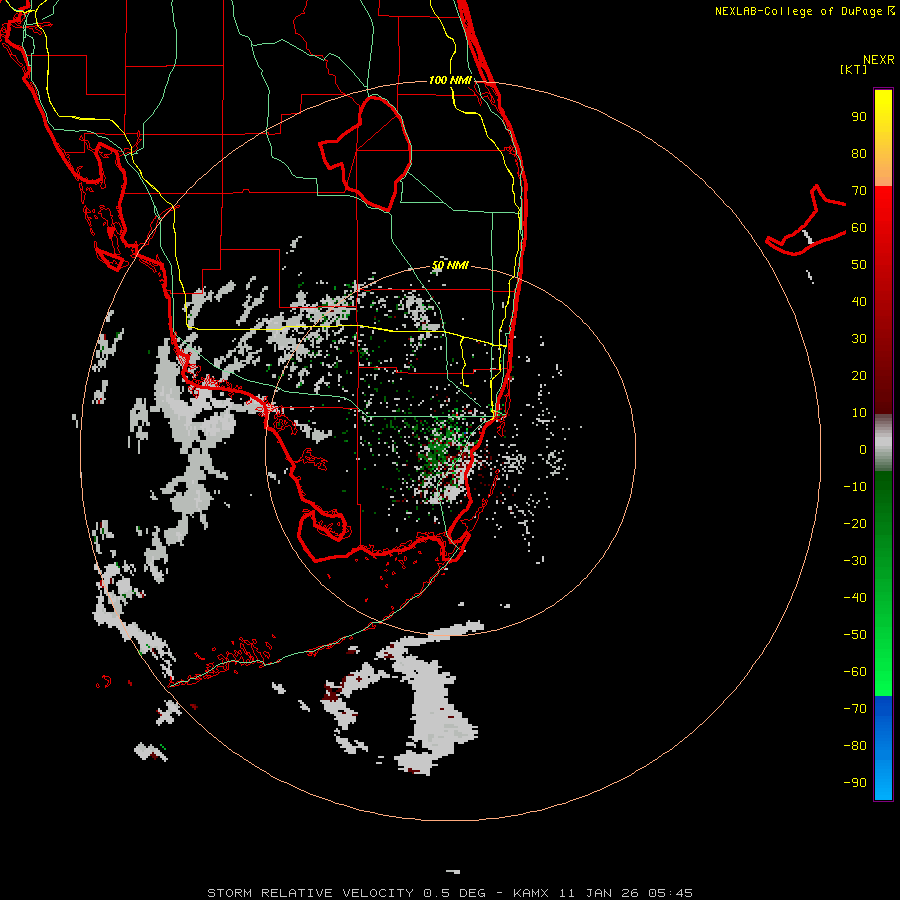
Task: Click the 10 knot value on the scale
Action: coord(859,413)
